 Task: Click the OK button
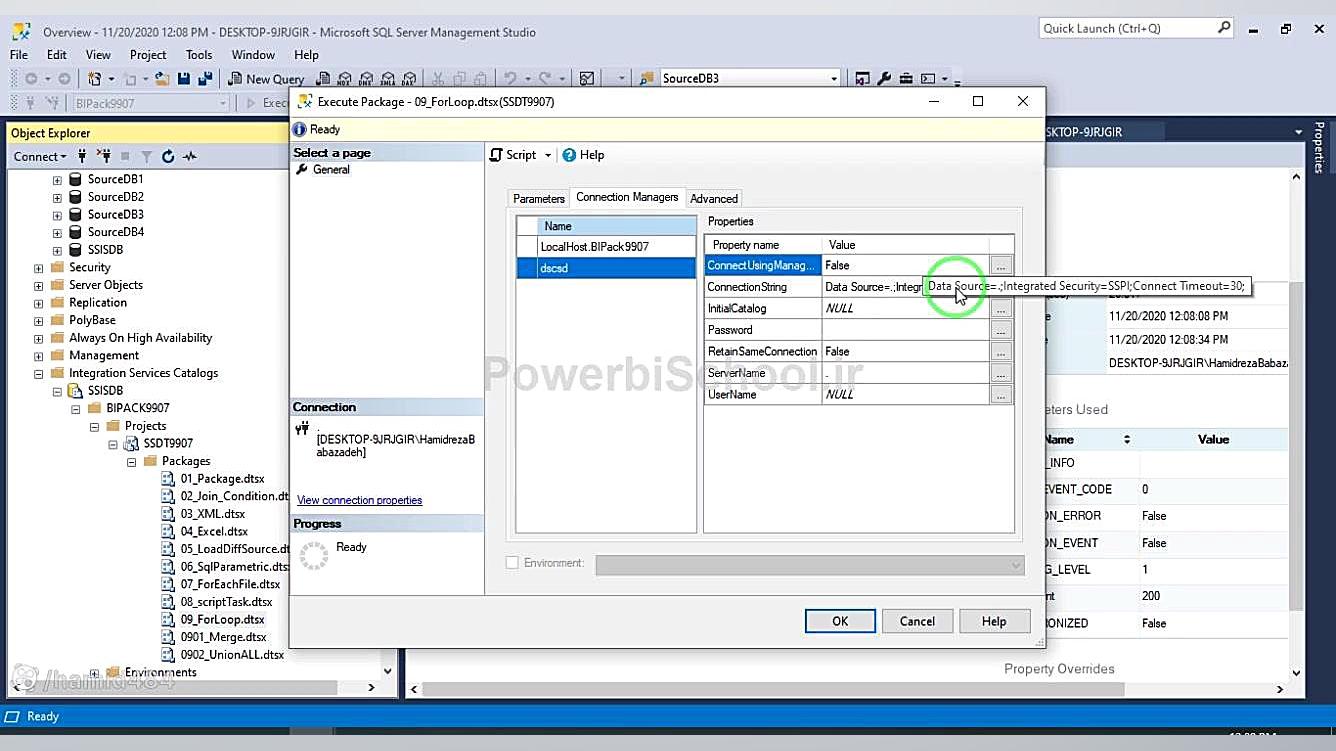click(840, 621)
